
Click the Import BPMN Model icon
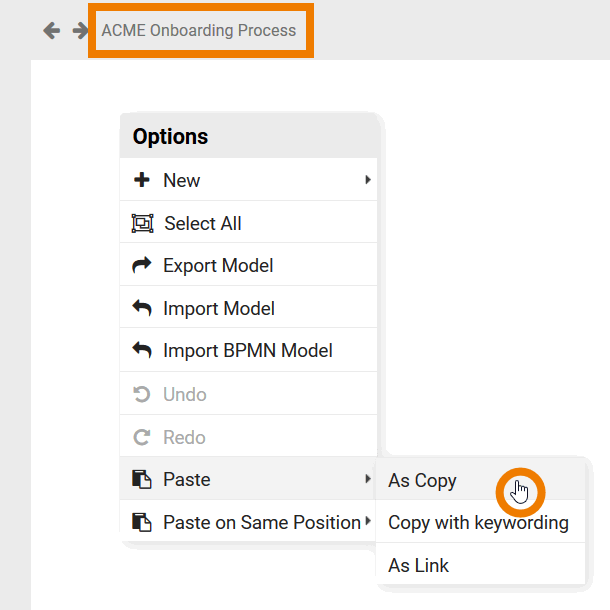click(x=142, y=351)
